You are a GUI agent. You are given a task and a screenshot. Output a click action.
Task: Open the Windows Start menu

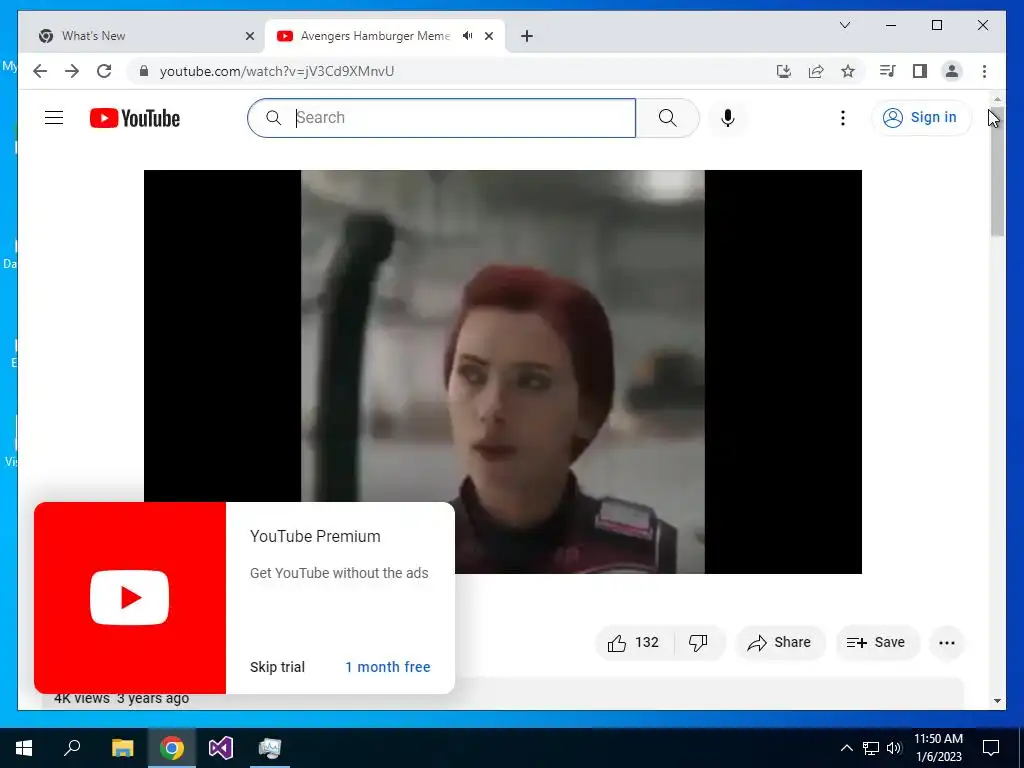[x=24, y=748]
